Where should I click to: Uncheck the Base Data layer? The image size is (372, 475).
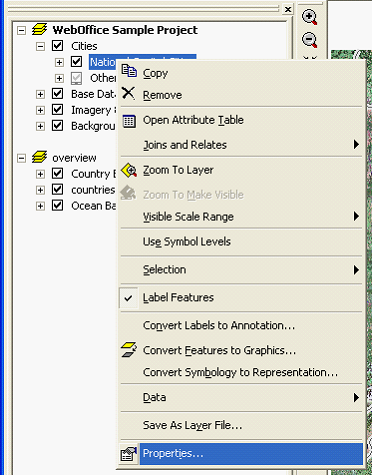(x=57, y=94)
